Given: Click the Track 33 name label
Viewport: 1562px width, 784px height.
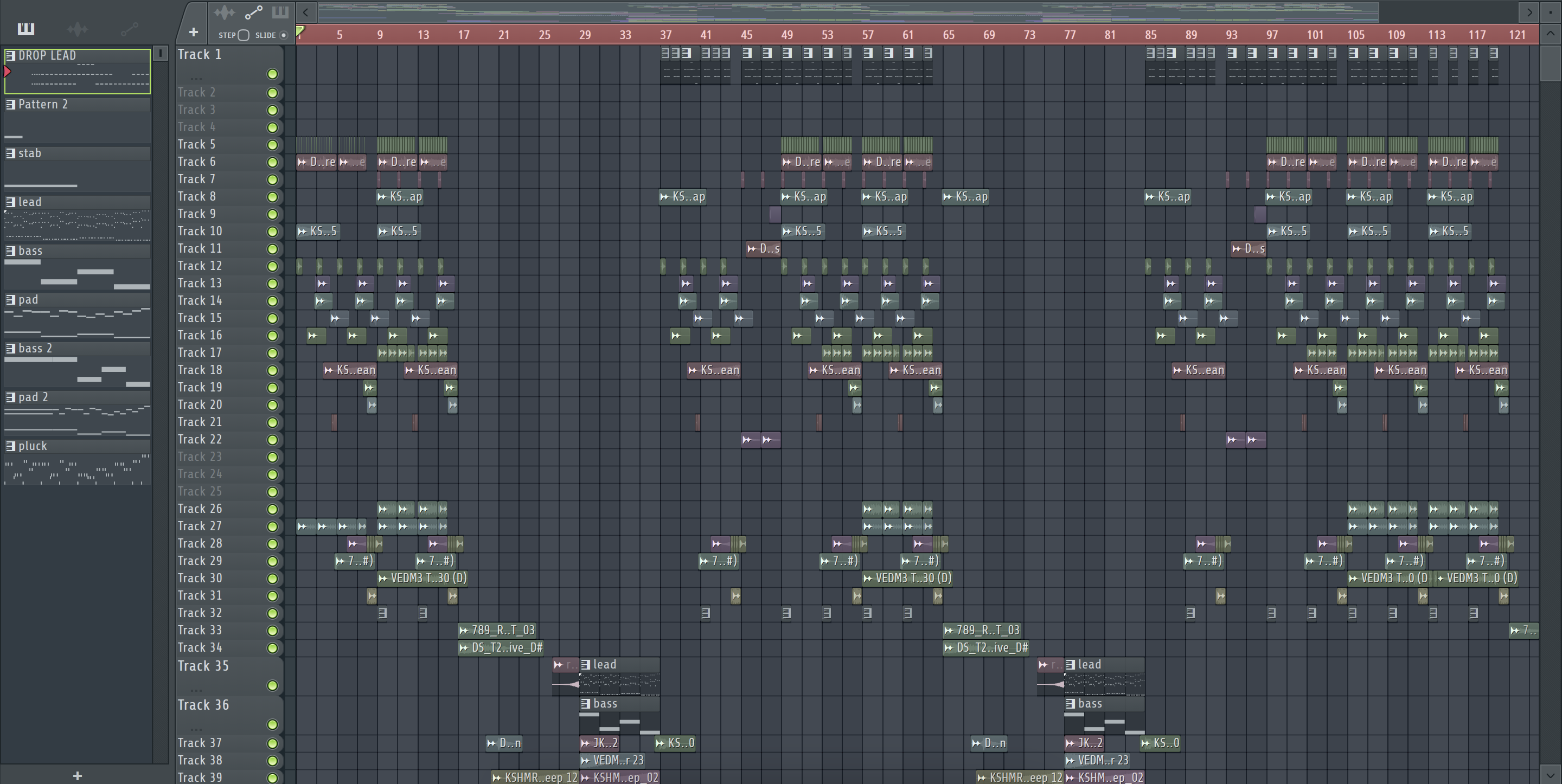Looking at the screenshot, I should (x=200, y=631).
